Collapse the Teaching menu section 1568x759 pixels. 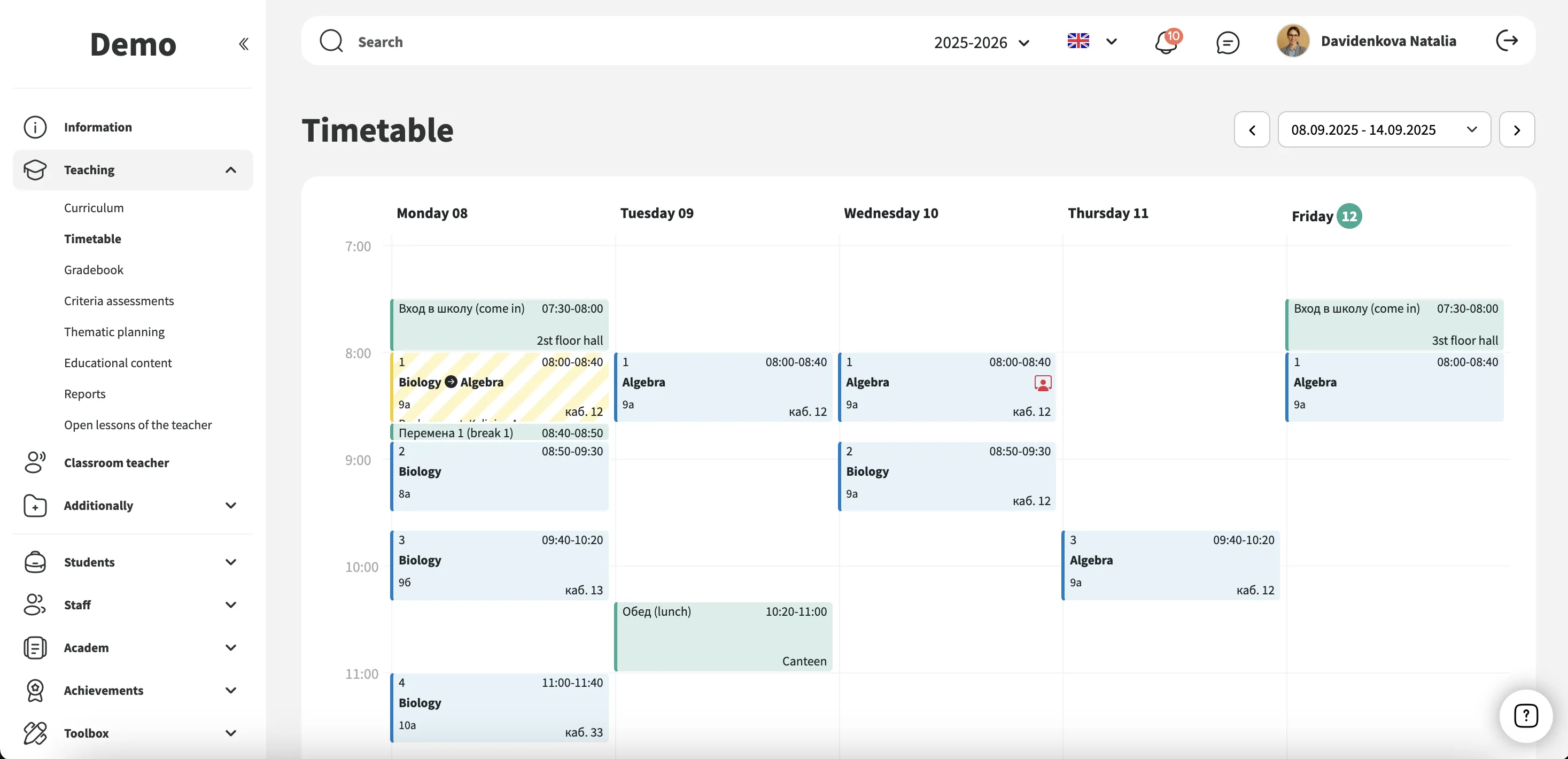(x=231, y=170)
